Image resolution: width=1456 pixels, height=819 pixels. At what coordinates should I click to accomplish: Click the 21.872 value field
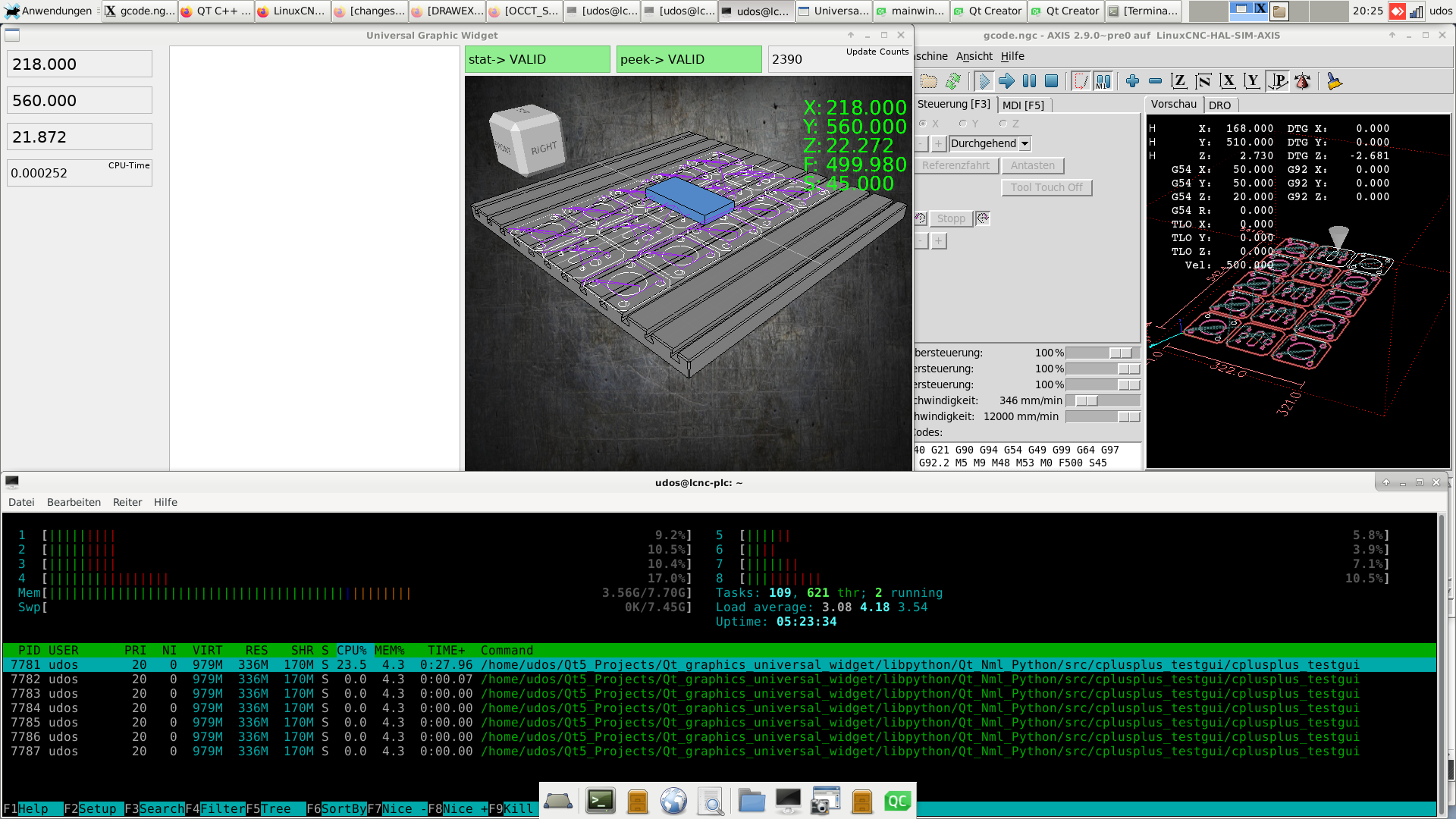point(80,136)
